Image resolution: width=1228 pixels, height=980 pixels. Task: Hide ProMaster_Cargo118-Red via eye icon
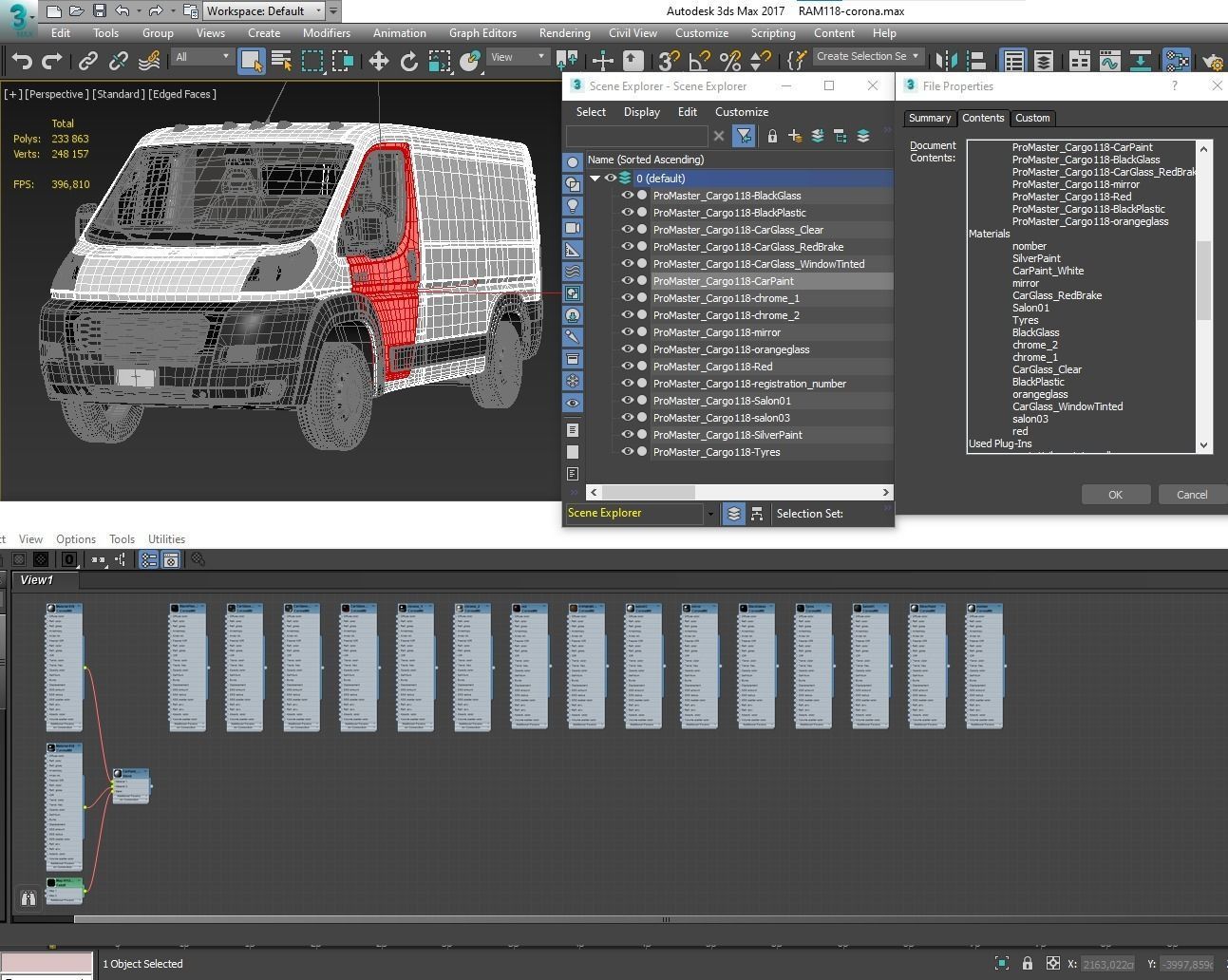628,366
